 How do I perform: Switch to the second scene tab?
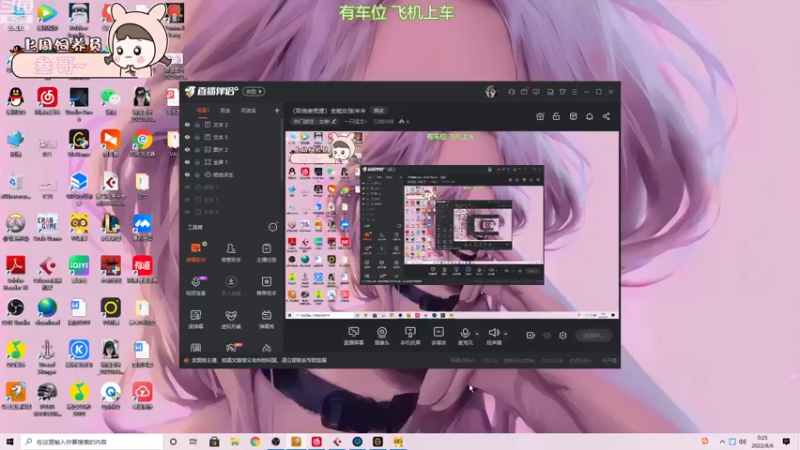click(x=225, y=110)
